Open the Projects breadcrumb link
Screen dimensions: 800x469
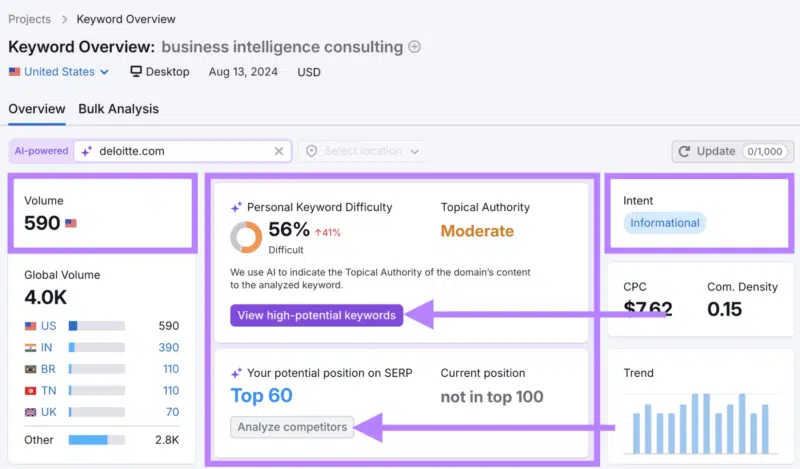point(30,19)
